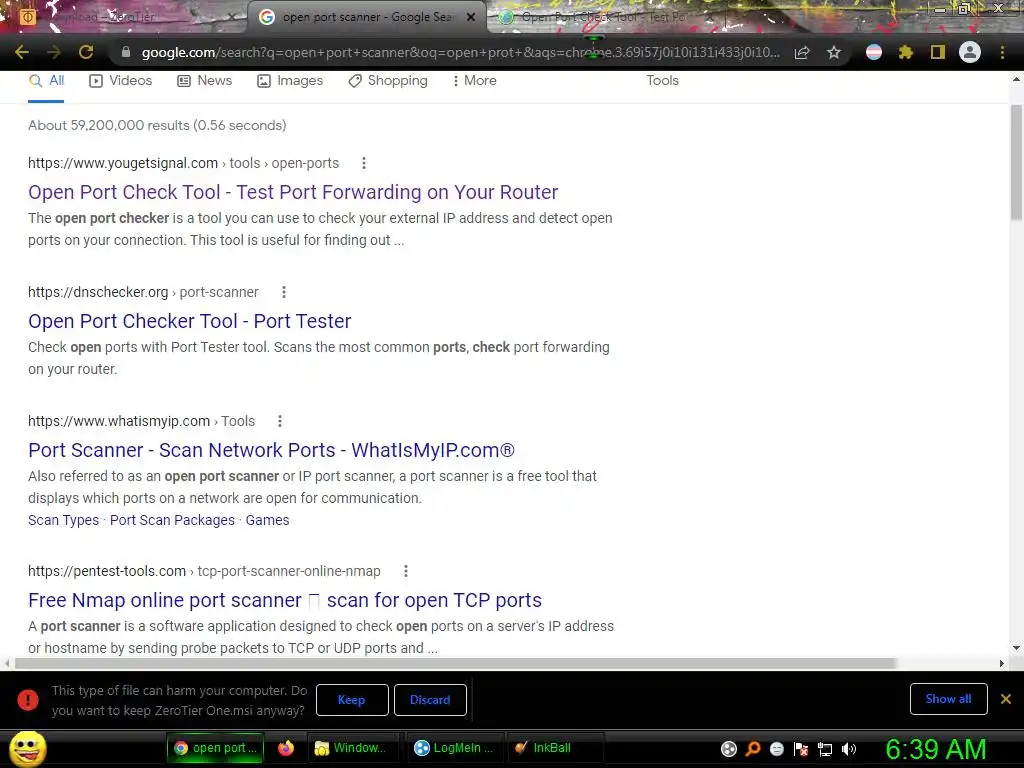Open the smiley face Start button

coord(27,748)
